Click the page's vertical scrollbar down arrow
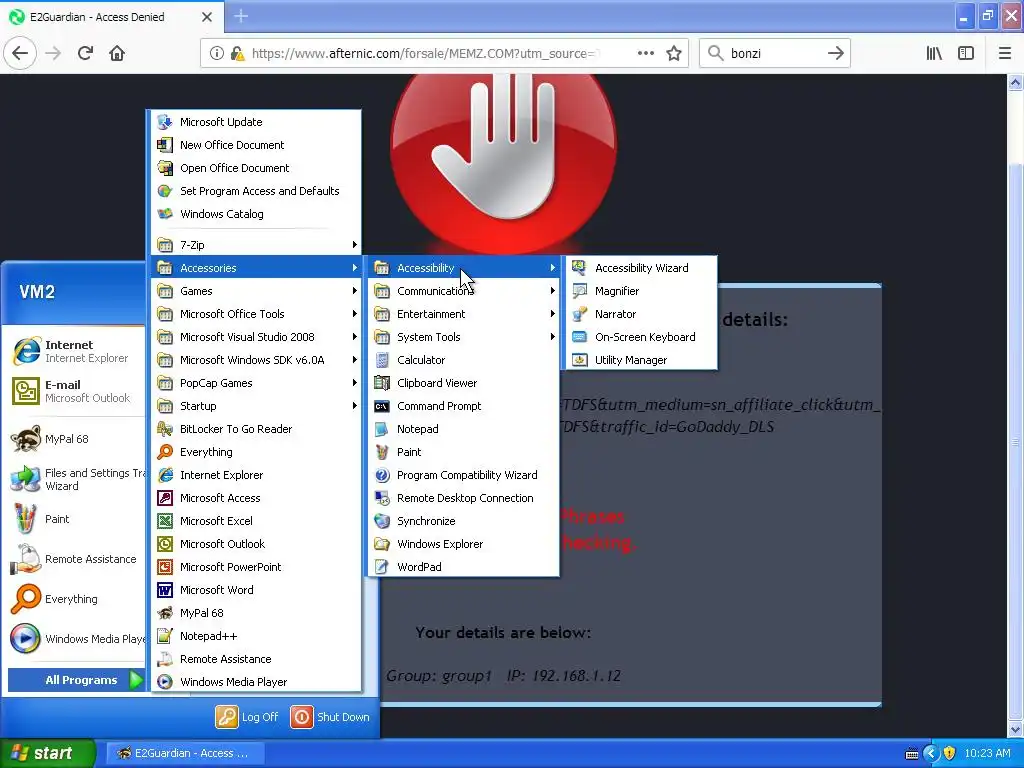This screenshot has width=1024, height=768. tap(1015, 729)
